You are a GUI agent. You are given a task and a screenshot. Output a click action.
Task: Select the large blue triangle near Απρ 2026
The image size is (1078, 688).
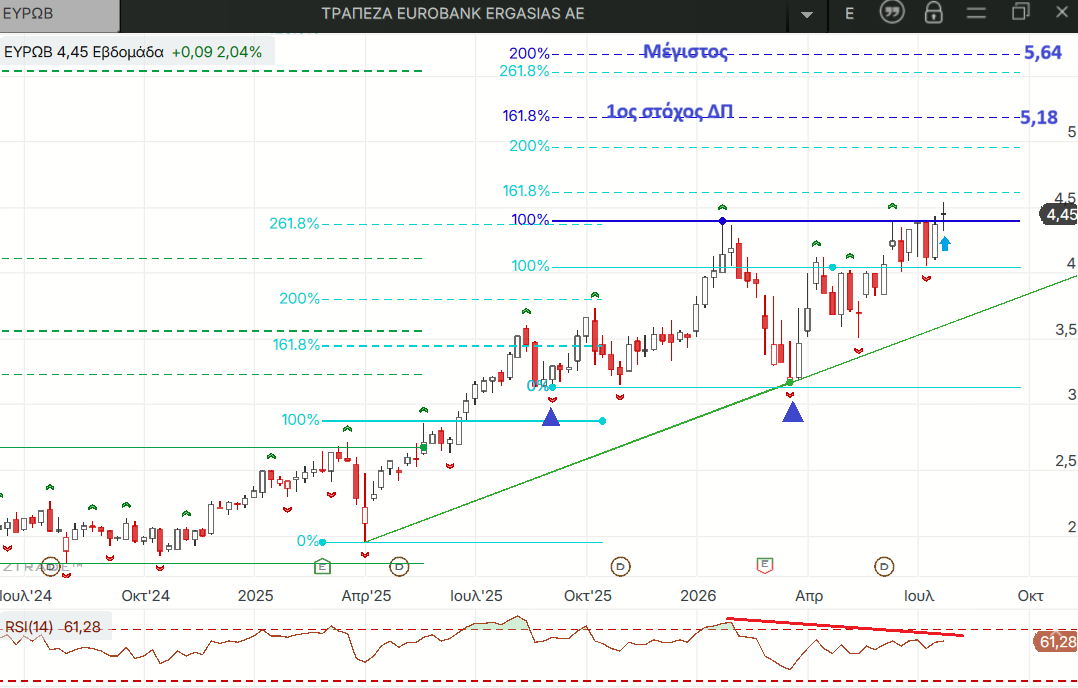pos(793,412)
